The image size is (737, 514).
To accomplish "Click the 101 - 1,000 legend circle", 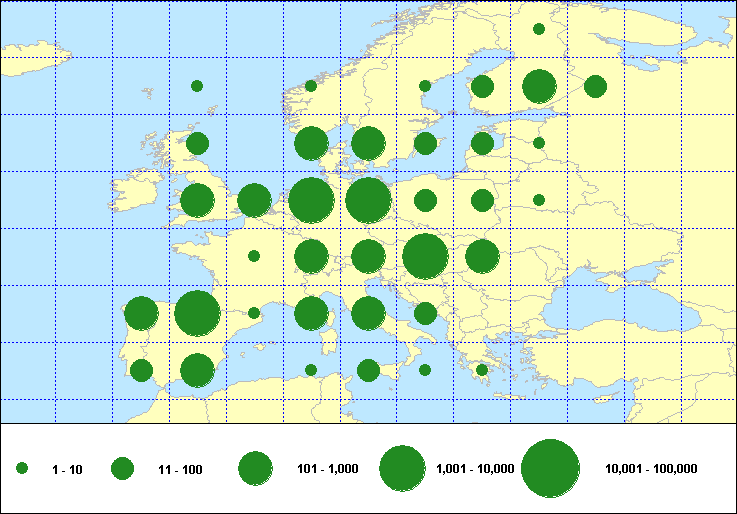I will point(256,468).
